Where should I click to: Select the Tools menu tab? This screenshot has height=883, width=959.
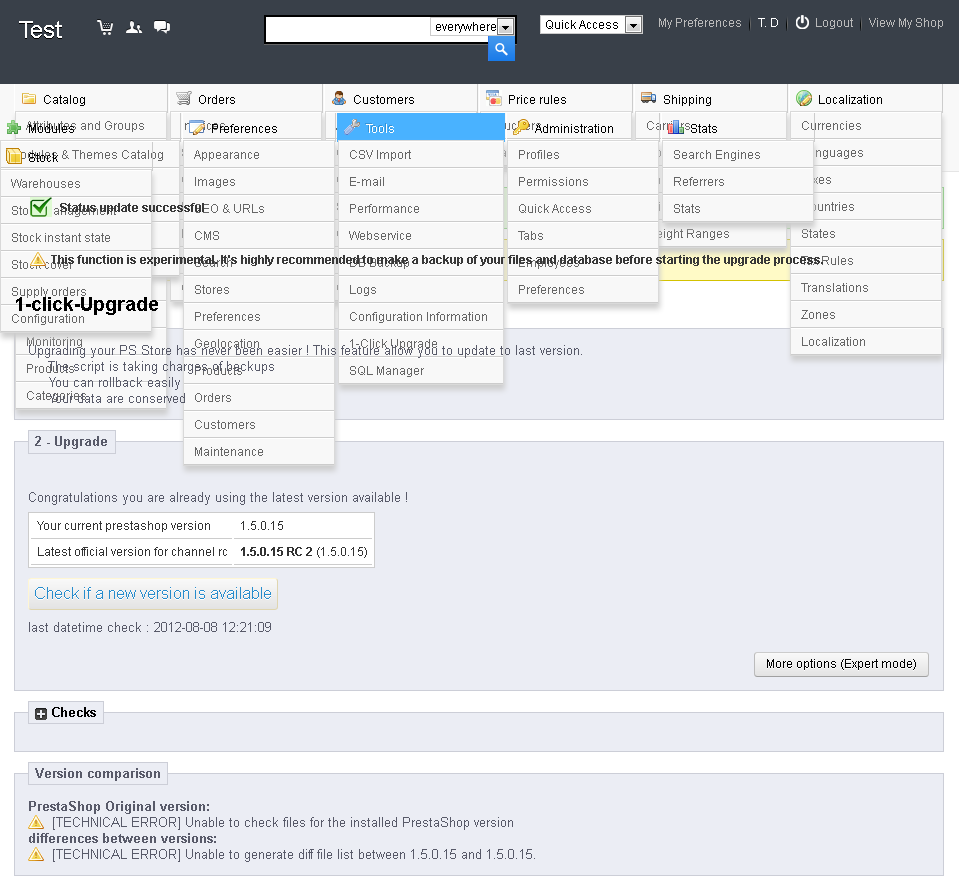421,127
